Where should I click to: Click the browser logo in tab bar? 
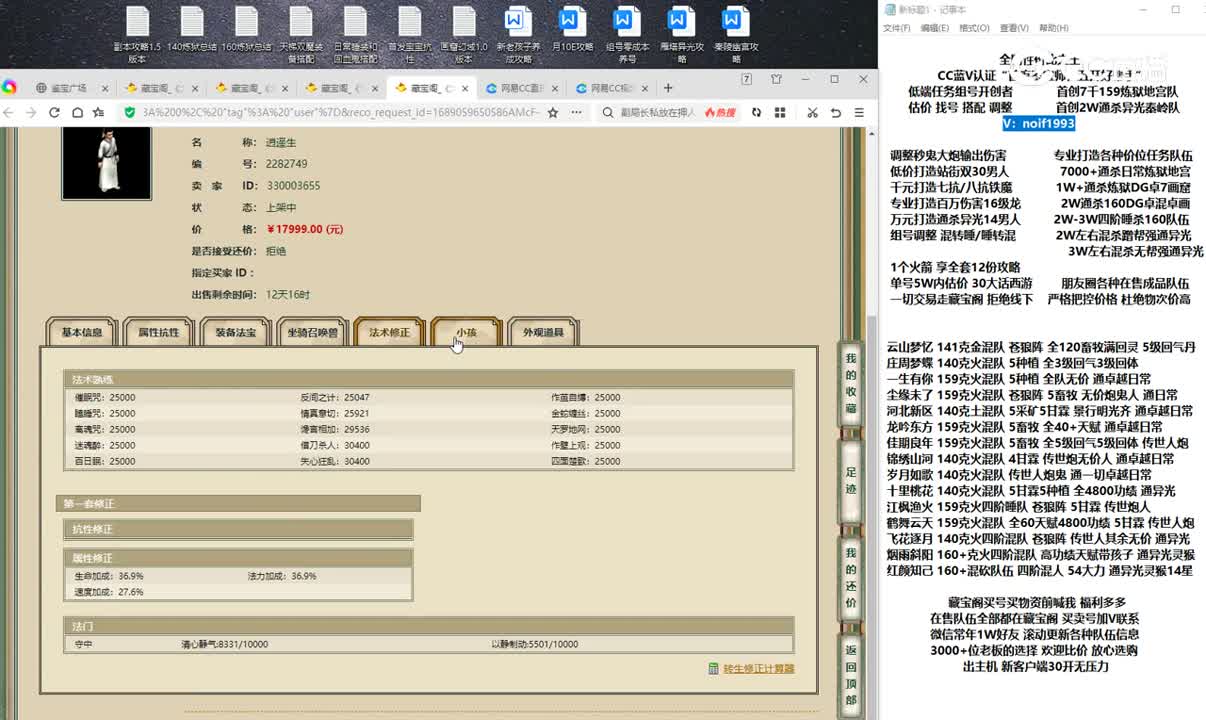tap(9, 87)
